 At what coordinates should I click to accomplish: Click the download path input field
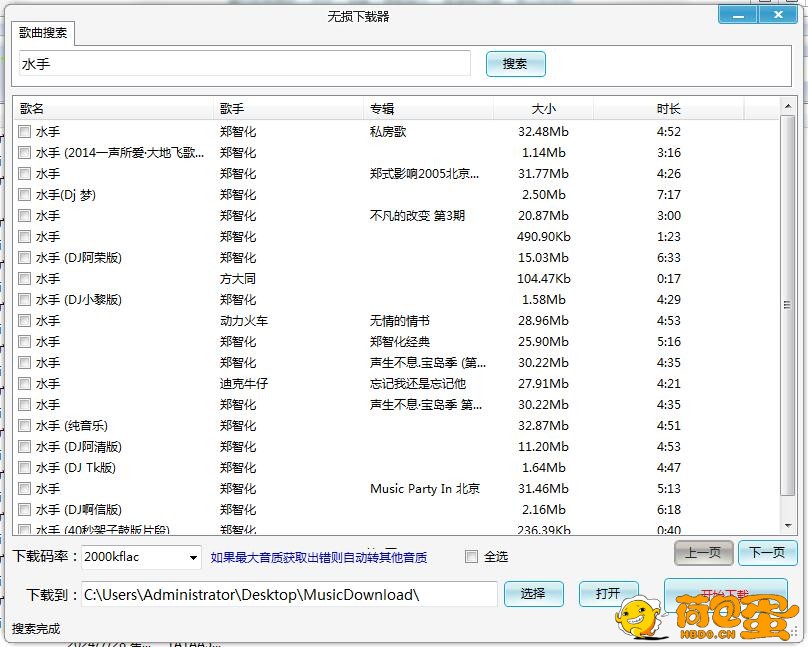point(289,594)
